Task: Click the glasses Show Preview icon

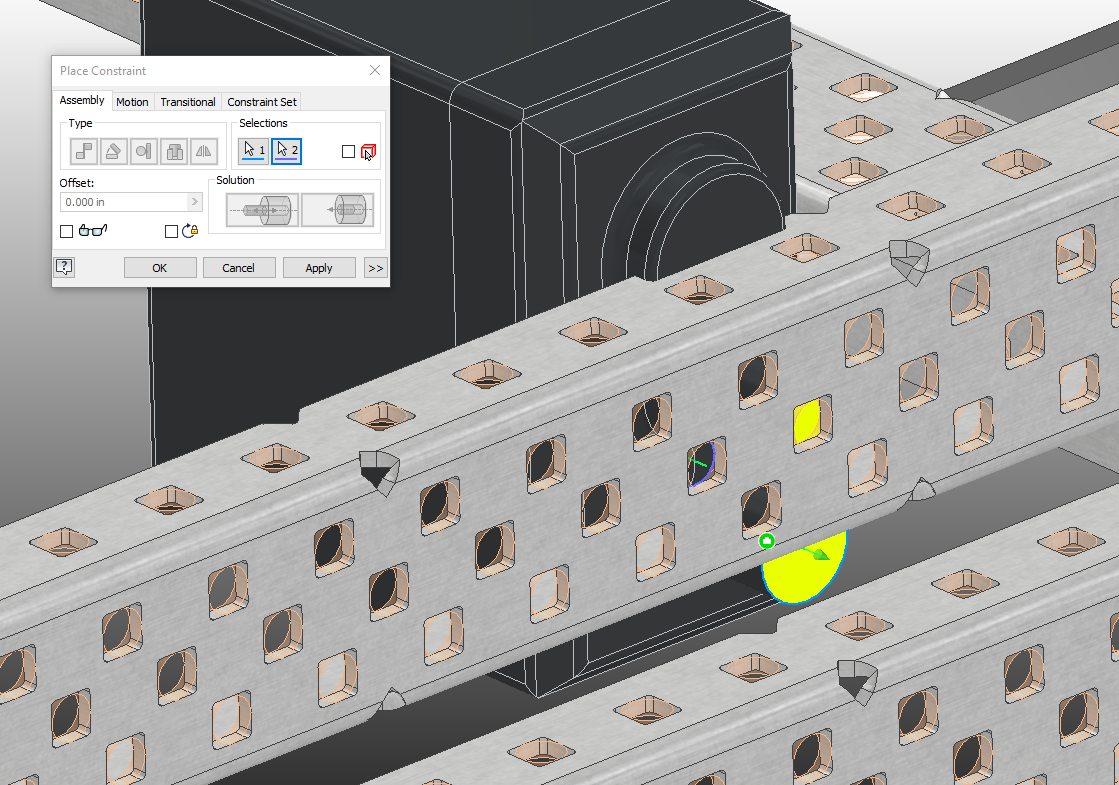Action: pyautogui.click(x=93, y=230)
